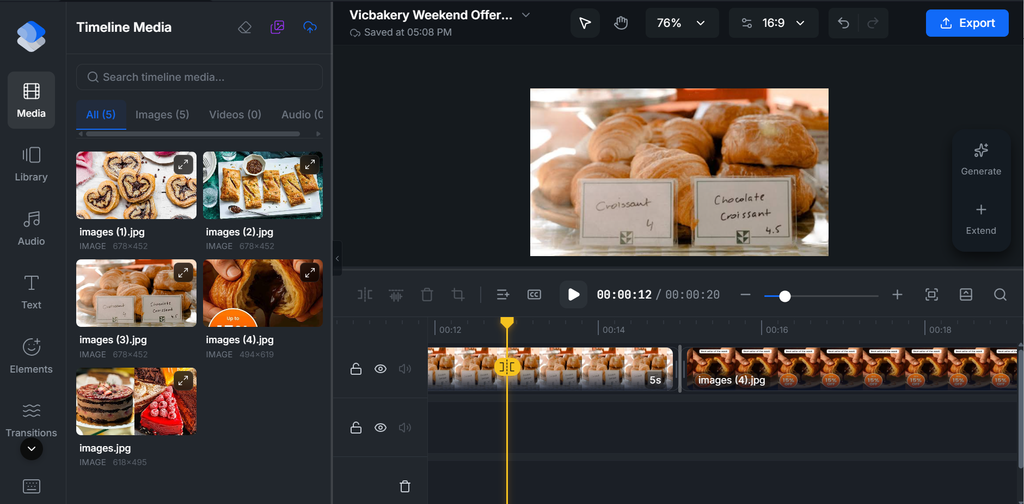Undo the last action
Viewport: 1024px width, 504px height.
(x=843, y=23)
